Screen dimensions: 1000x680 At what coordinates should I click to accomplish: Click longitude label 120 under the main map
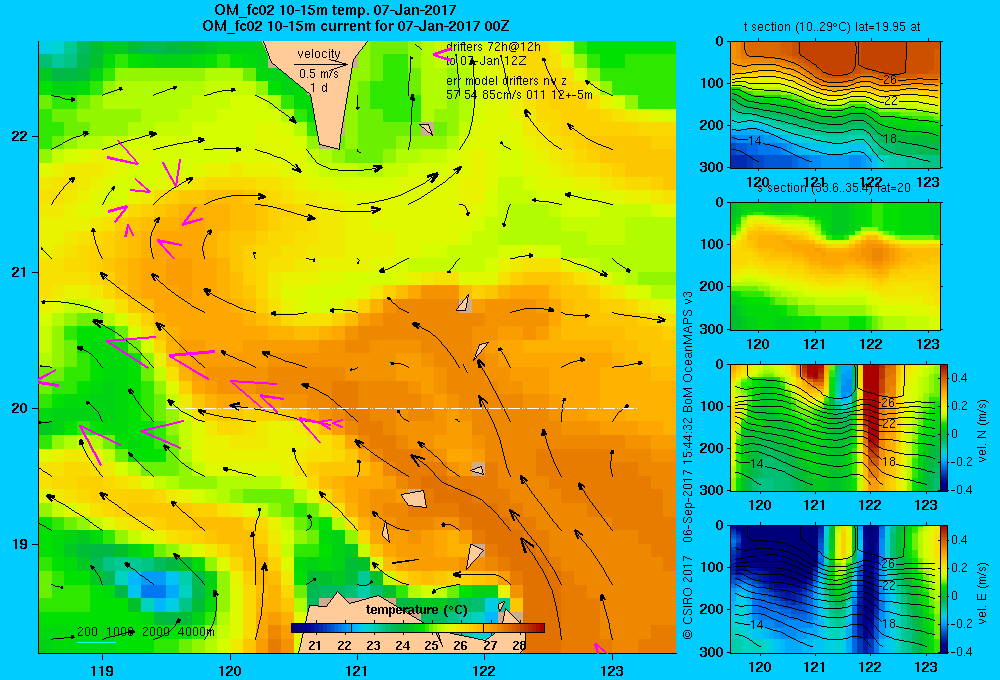(230, 670)
